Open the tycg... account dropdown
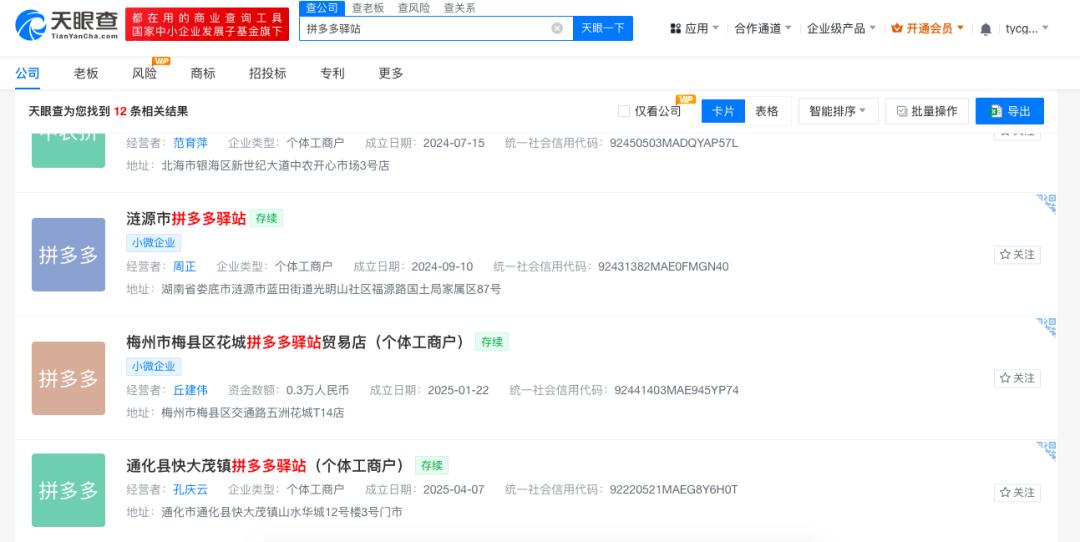The height and width of the screenshot is (542, 1080). pyautogui.click(x=1027, y=28)
